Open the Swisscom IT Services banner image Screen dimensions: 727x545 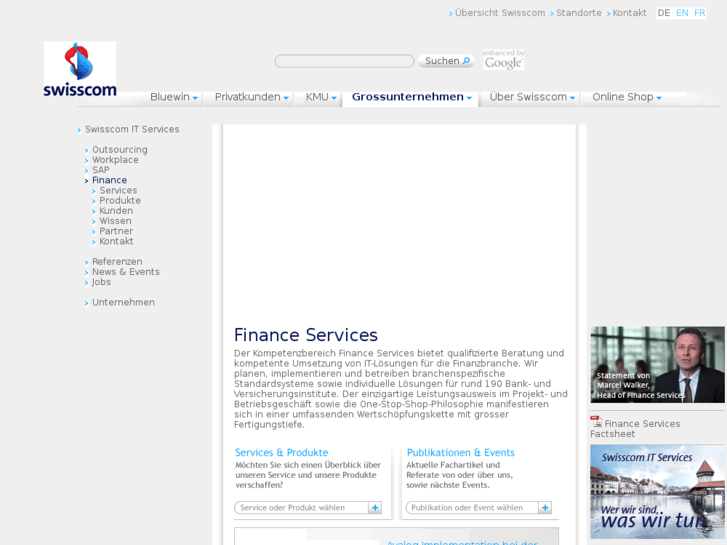point(657,492)
